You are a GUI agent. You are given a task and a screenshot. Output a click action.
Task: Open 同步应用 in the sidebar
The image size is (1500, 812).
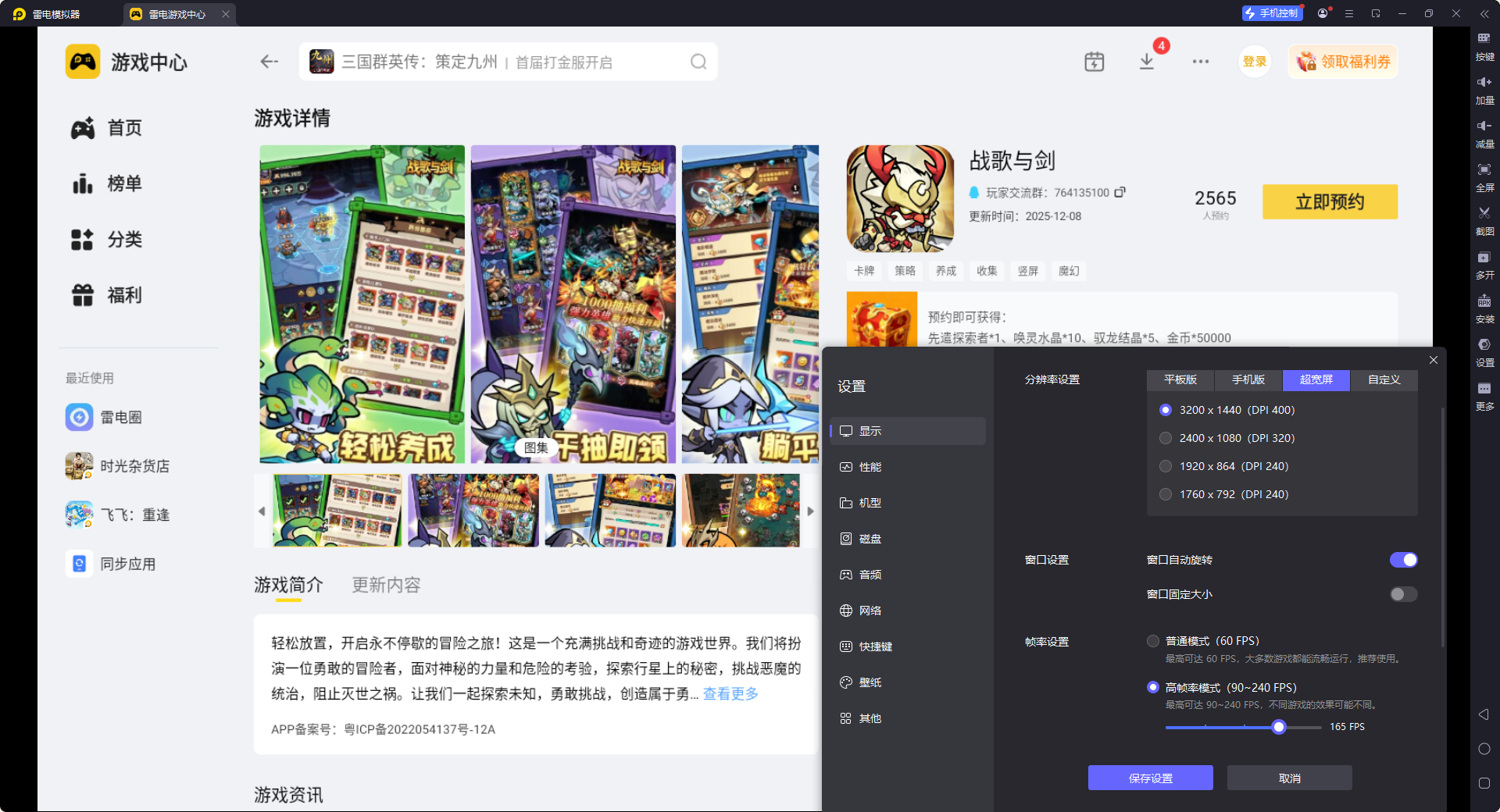(x=110, y=564)
